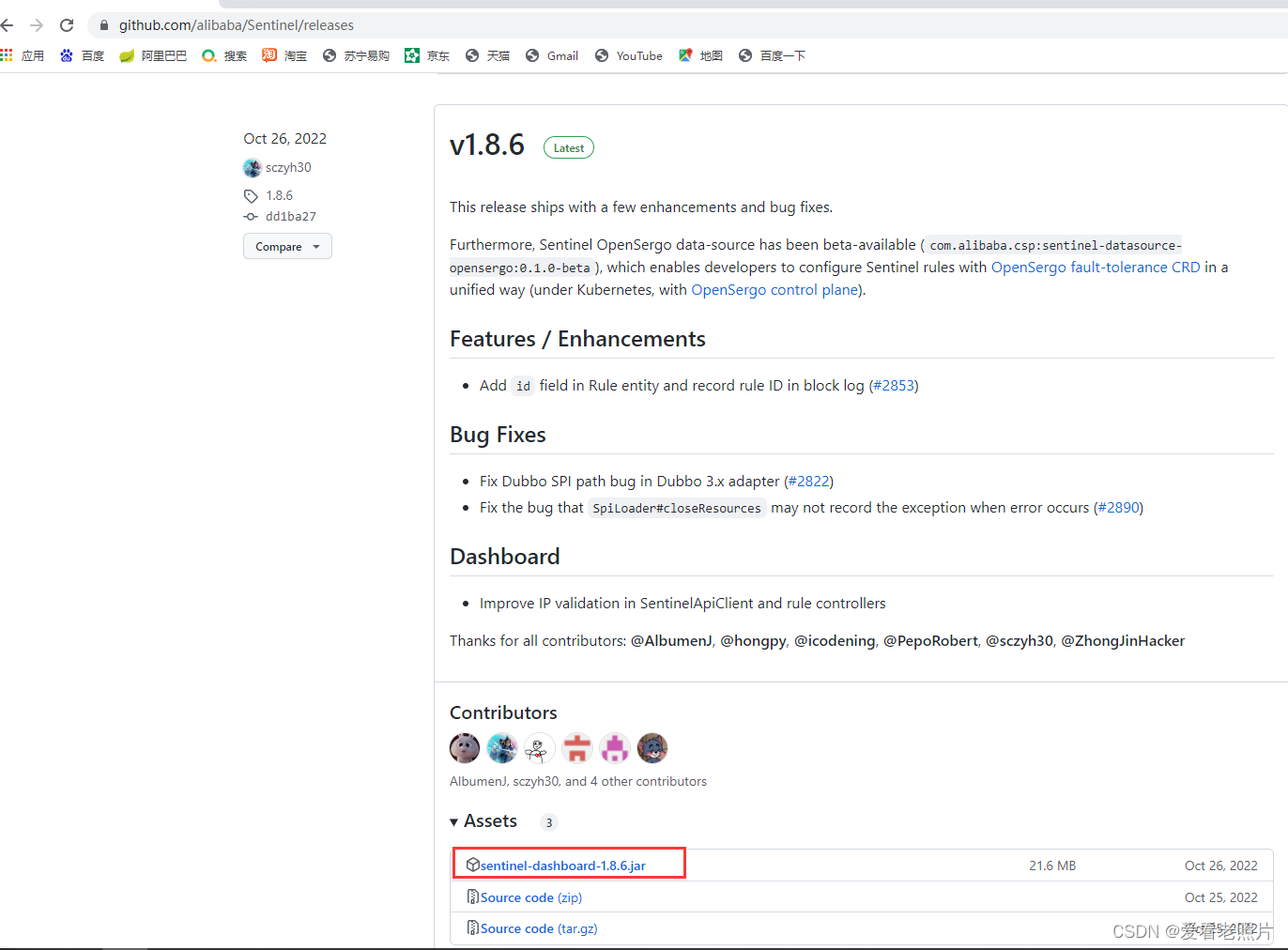Click the last contributor avatar
The image size is (1288, 950).
click(652, 748)
